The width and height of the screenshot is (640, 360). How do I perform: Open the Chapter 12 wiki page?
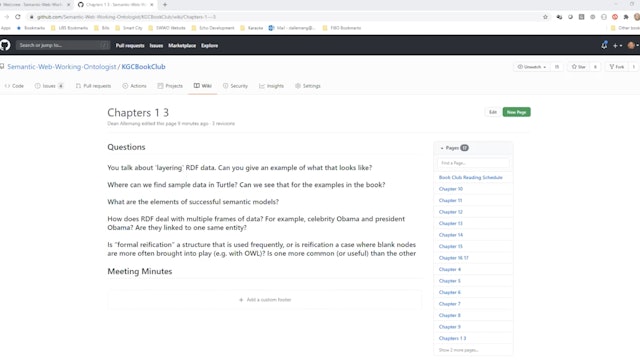click(x=451, y=212)
